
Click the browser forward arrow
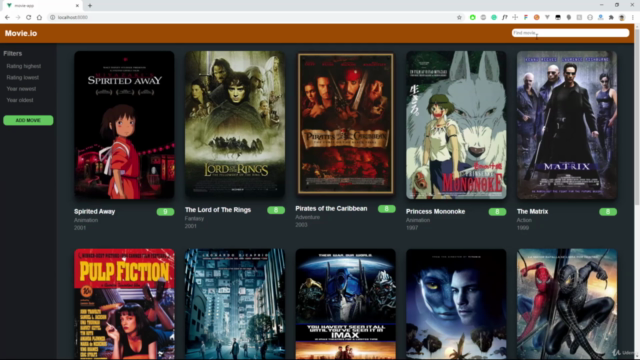pos(18,17)
